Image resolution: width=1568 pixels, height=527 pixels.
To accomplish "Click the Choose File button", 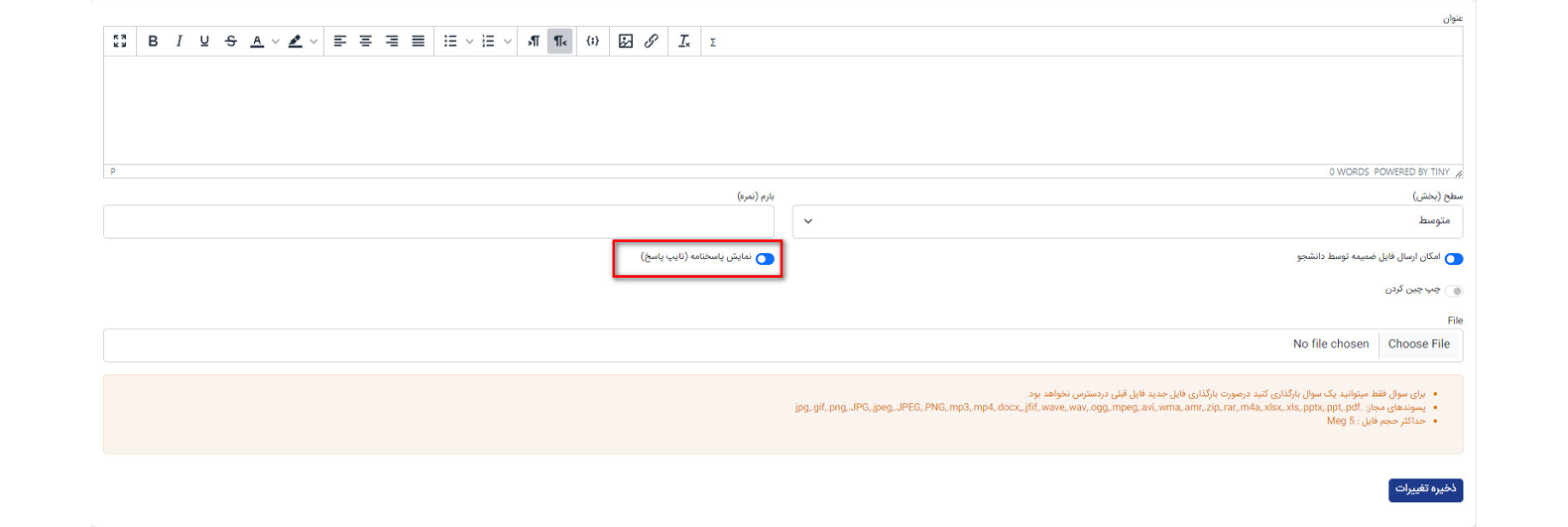I will pos(1419,344).
